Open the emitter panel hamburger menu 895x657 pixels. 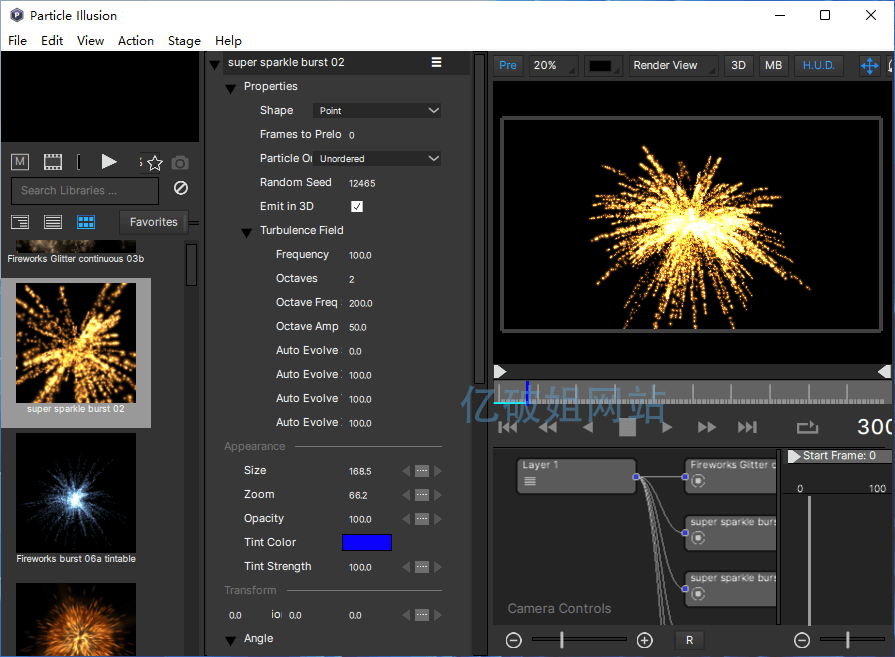pos(436,62)
